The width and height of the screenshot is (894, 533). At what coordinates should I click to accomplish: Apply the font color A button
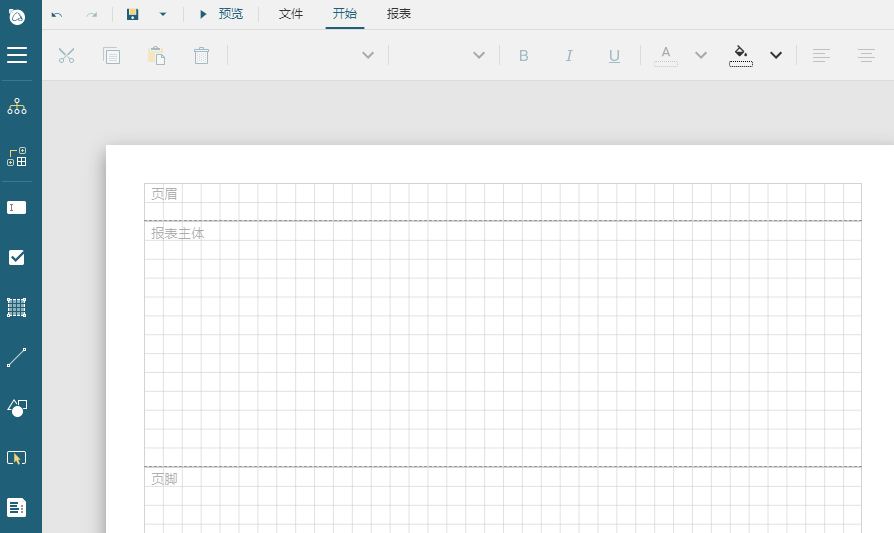[666, 56]
